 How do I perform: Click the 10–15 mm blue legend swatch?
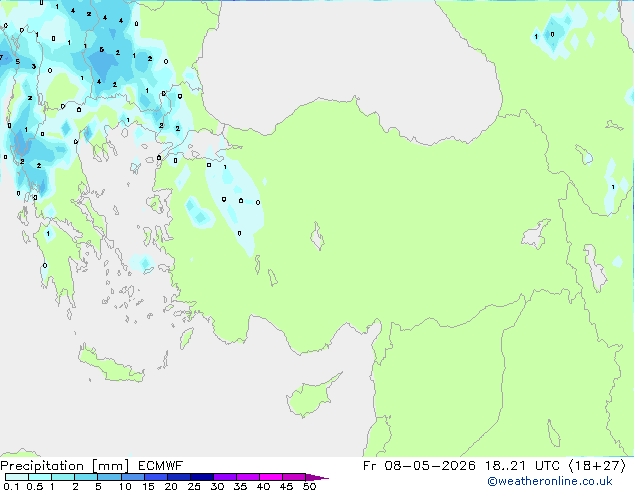point(133,477)
